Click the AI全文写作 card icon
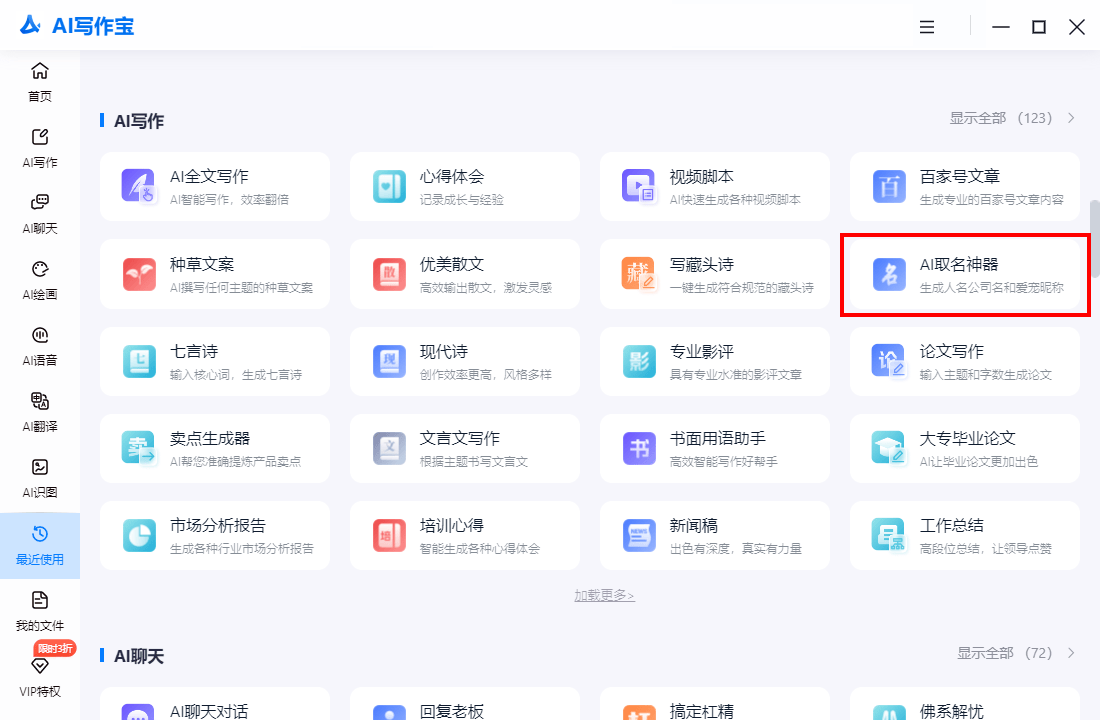The height and width of the screenshot is (720, 1100). (x=138, y=186)
